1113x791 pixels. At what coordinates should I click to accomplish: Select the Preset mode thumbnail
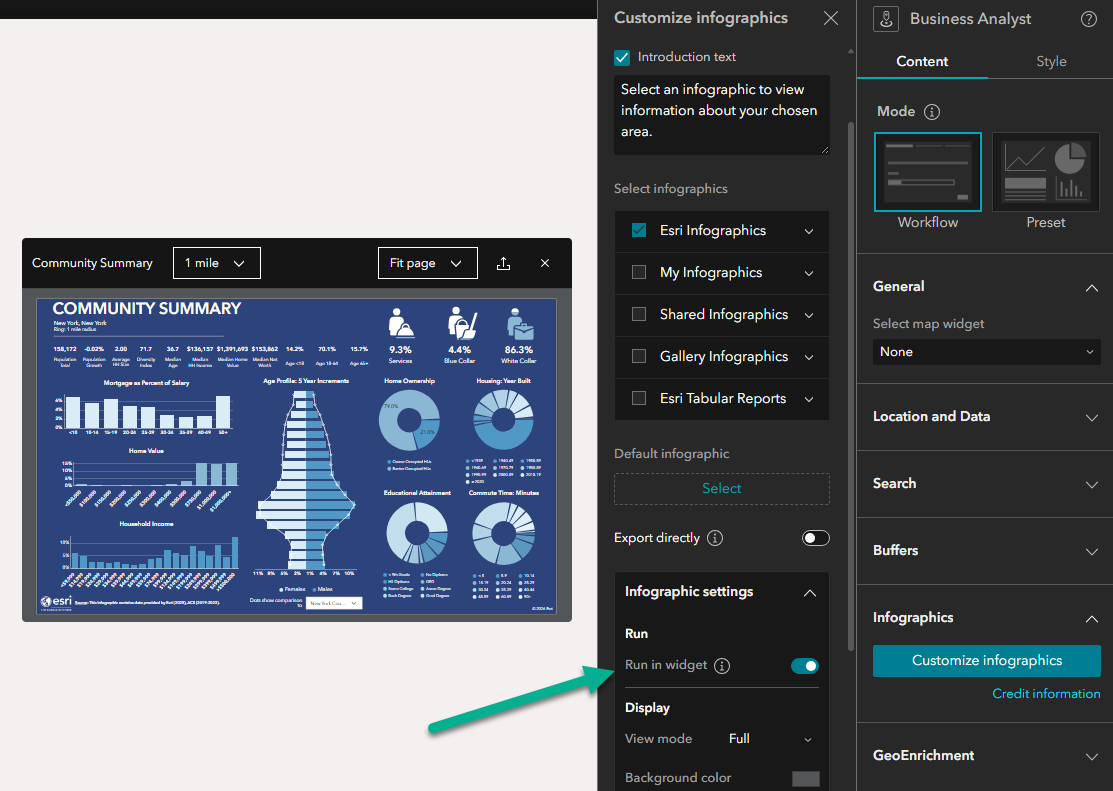pos(1046,172)
